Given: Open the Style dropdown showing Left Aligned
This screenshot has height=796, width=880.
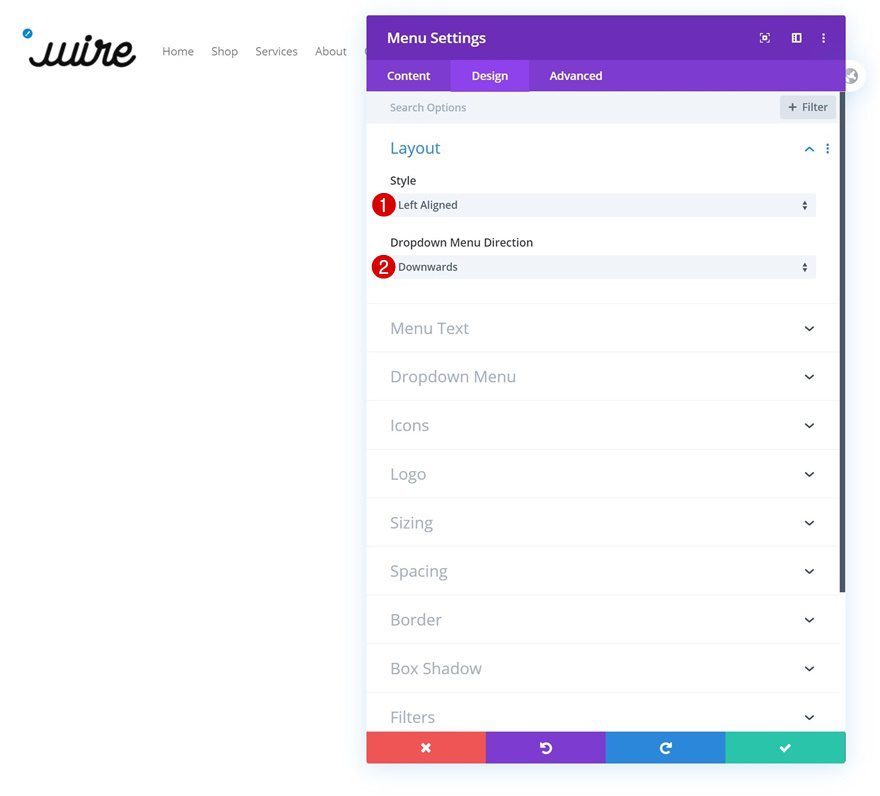Looking at the screenshot, I should pos(600,204).
